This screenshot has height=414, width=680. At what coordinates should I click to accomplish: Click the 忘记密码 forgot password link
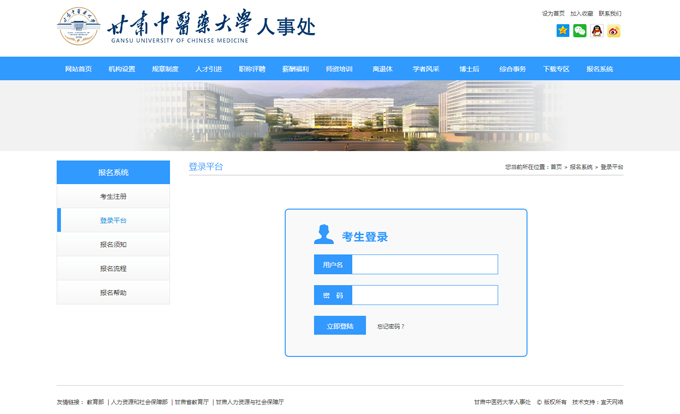point(391,327)
